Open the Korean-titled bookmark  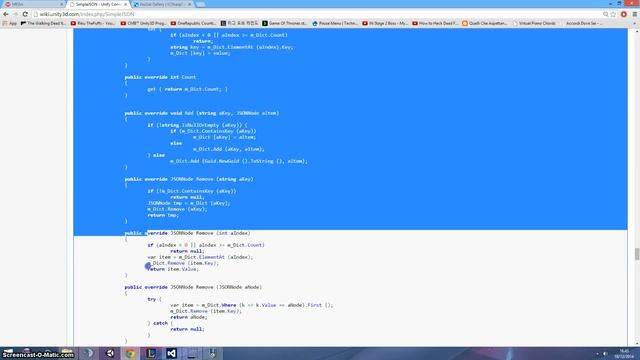(x=240, y=23)
